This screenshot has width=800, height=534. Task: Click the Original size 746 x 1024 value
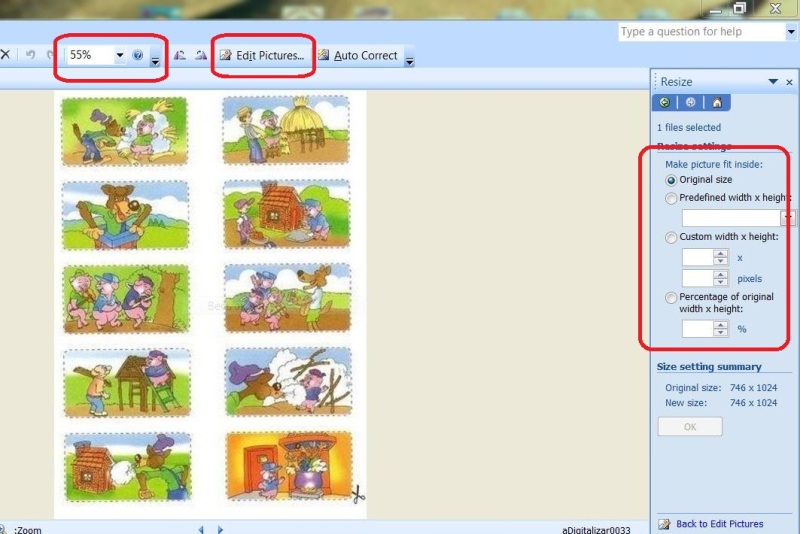coord(753,388)
